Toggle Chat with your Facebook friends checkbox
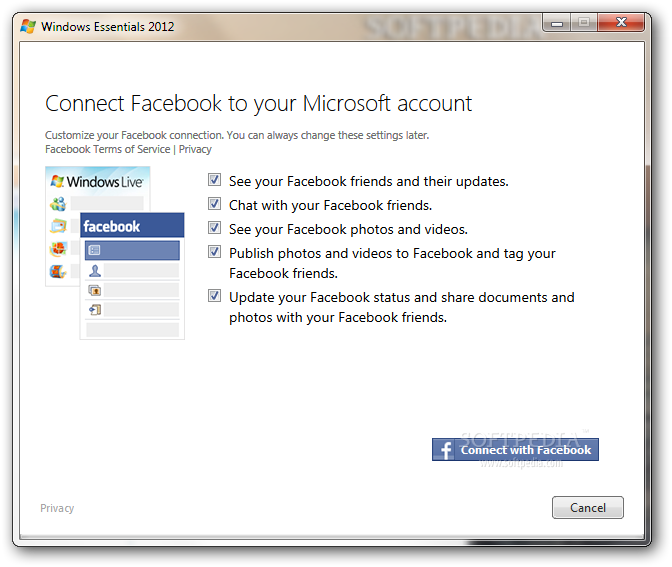This screenshot has width=672, height=567. tap(214, 204)
